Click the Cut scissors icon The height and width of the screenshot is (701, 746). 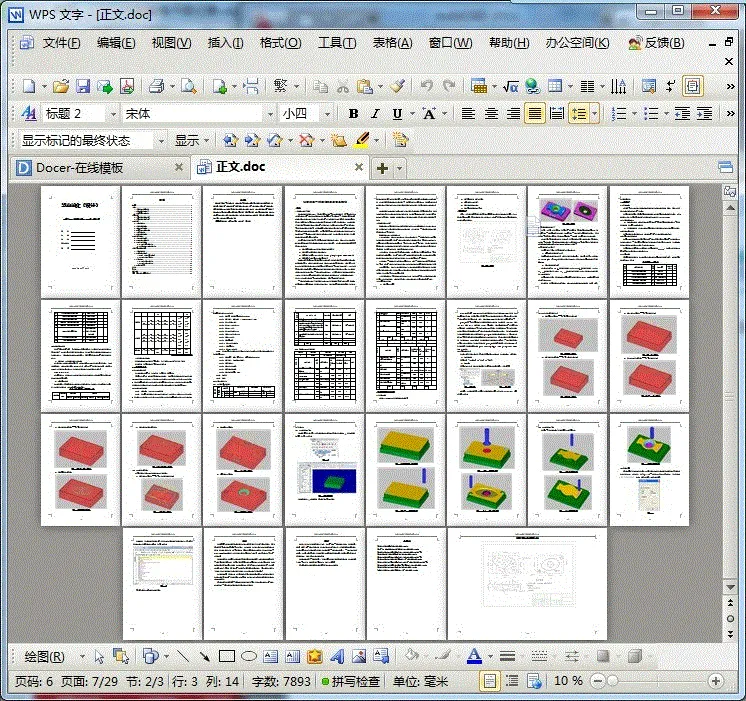click(x=343, y=87)
